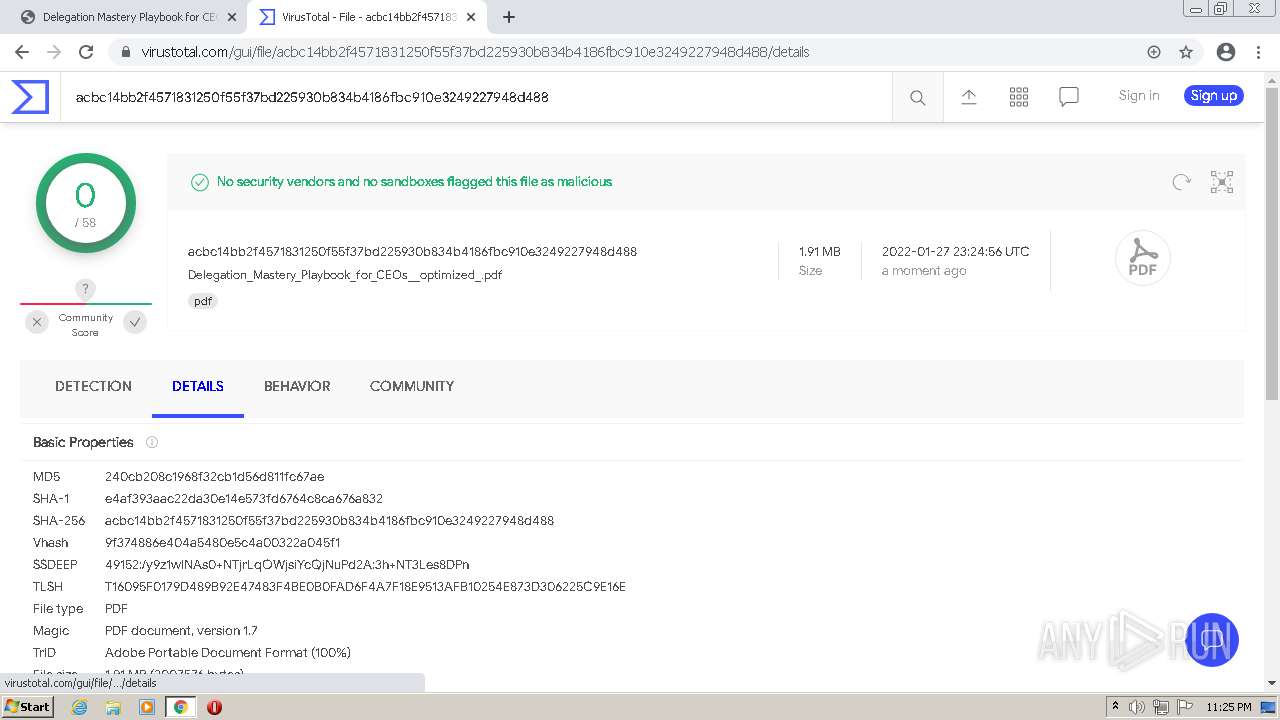Click the SSDEEP value
The width and height of the screenshot is (1280, 720).
[x=287, y=565]
